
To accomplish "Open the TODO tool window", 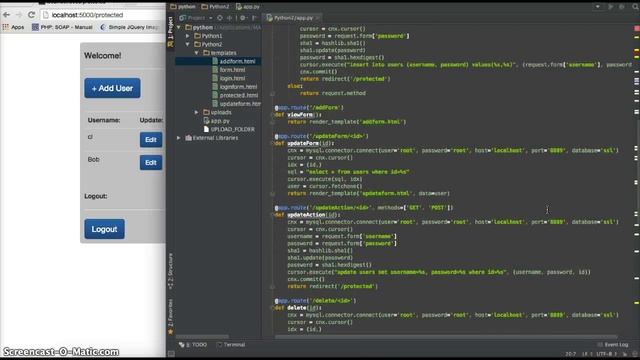I will point(193,345).
